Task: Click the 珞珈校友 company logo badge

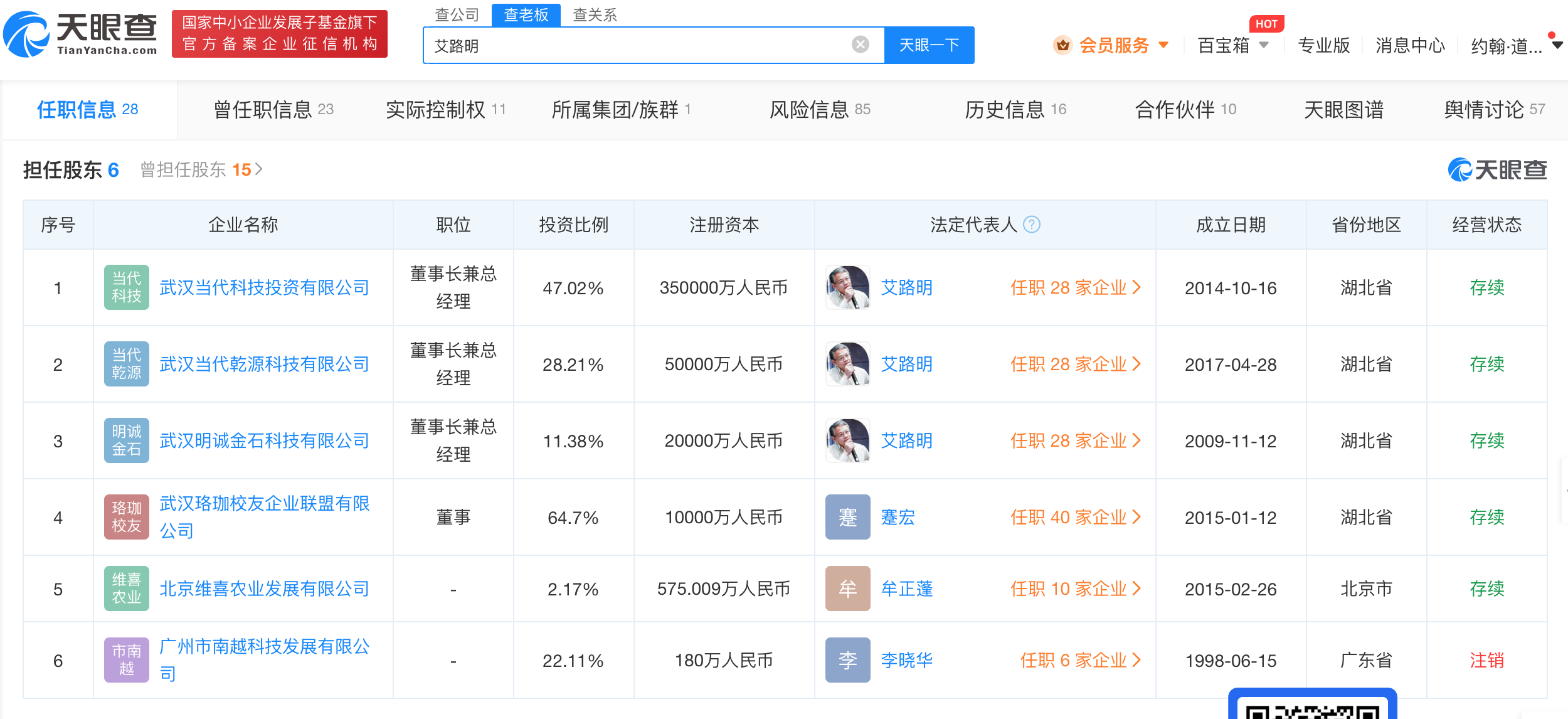Action: (126, 517)
